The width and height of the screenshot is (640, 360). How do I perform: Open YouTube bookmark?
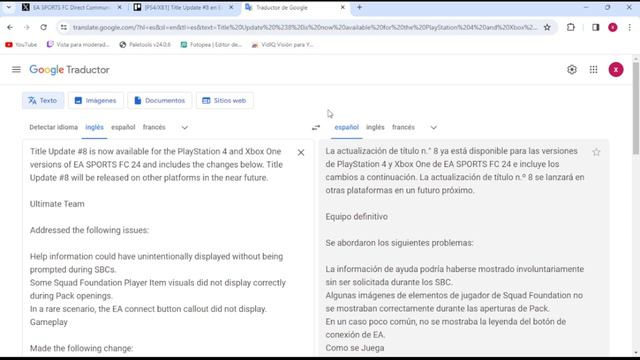pyautogui.click(x=21, y=44)
